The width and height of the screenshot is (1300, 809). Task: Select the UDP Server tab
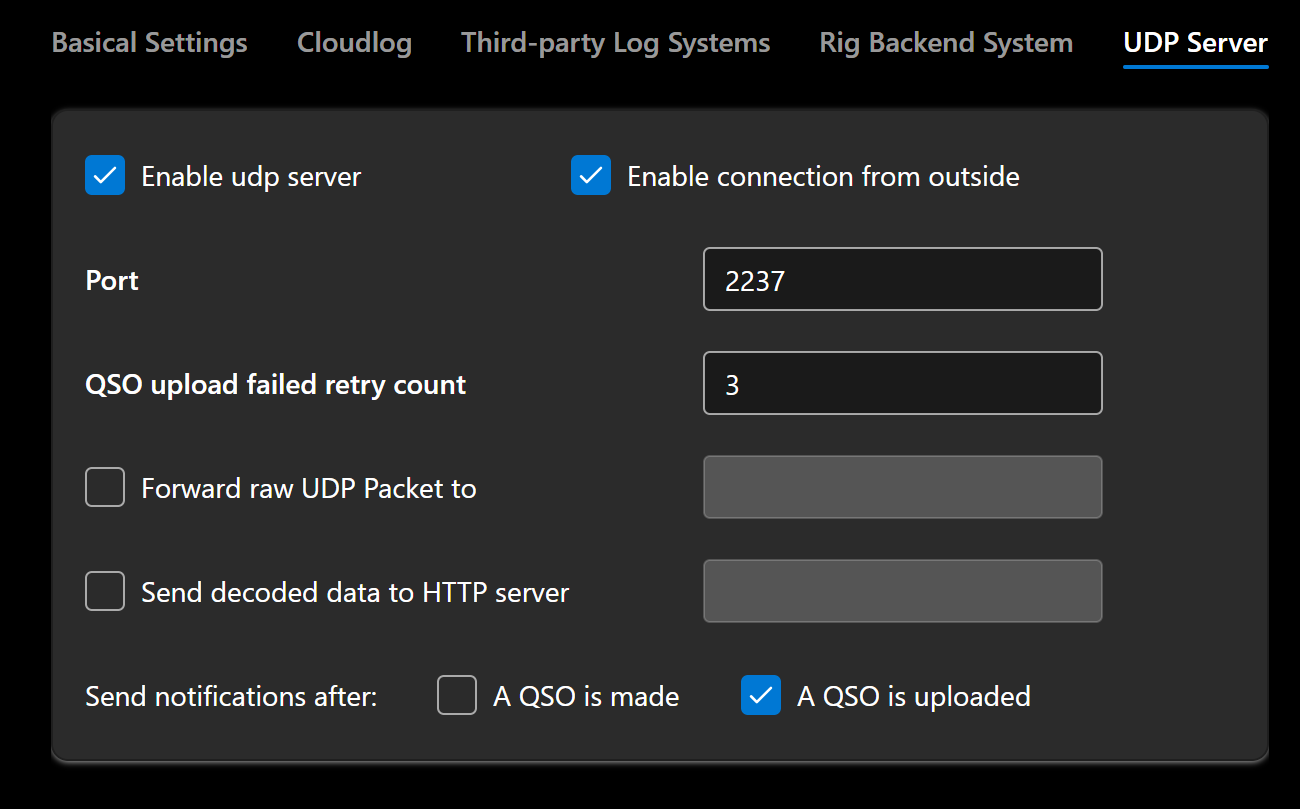(1196, 43)
